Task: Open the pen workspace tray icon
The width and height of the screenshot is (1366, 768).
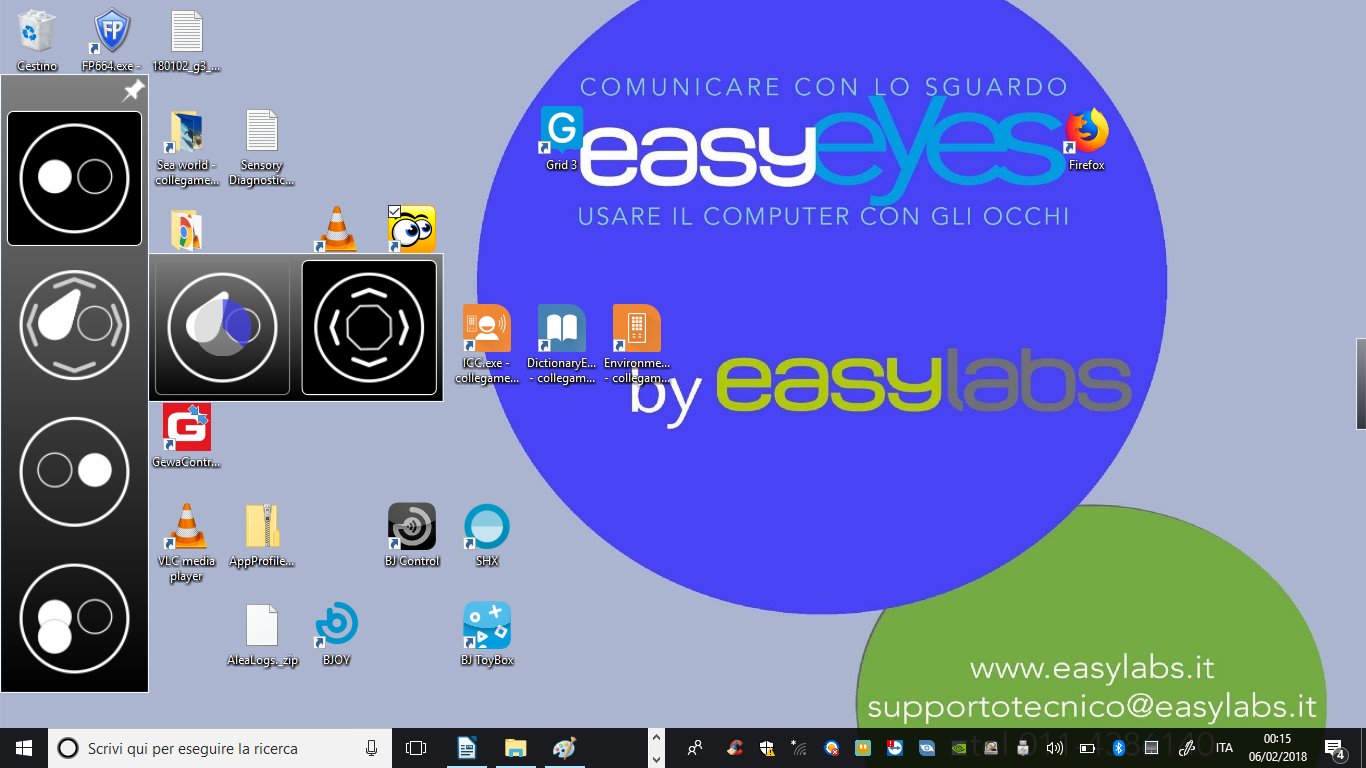Action: [x=1189, y=747]
